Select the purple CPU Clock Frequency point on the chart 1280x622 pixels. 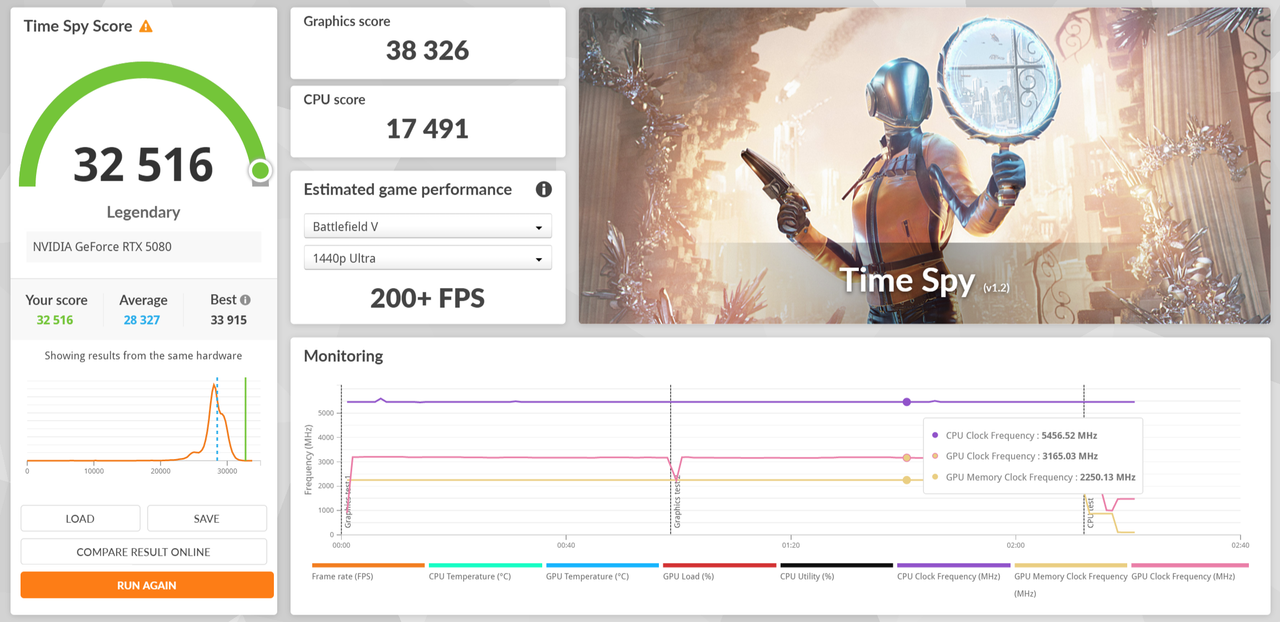click(907, 402)
